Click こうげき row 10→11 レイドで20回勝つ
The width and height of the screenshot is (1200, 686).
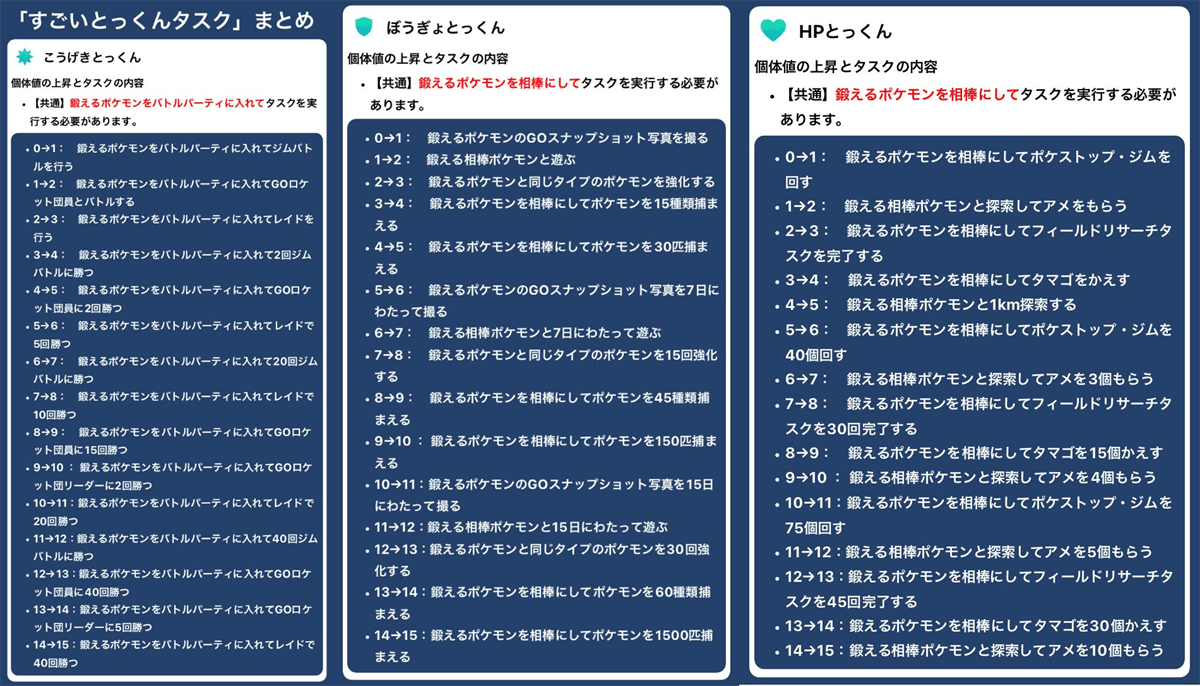tap(172, 513)
